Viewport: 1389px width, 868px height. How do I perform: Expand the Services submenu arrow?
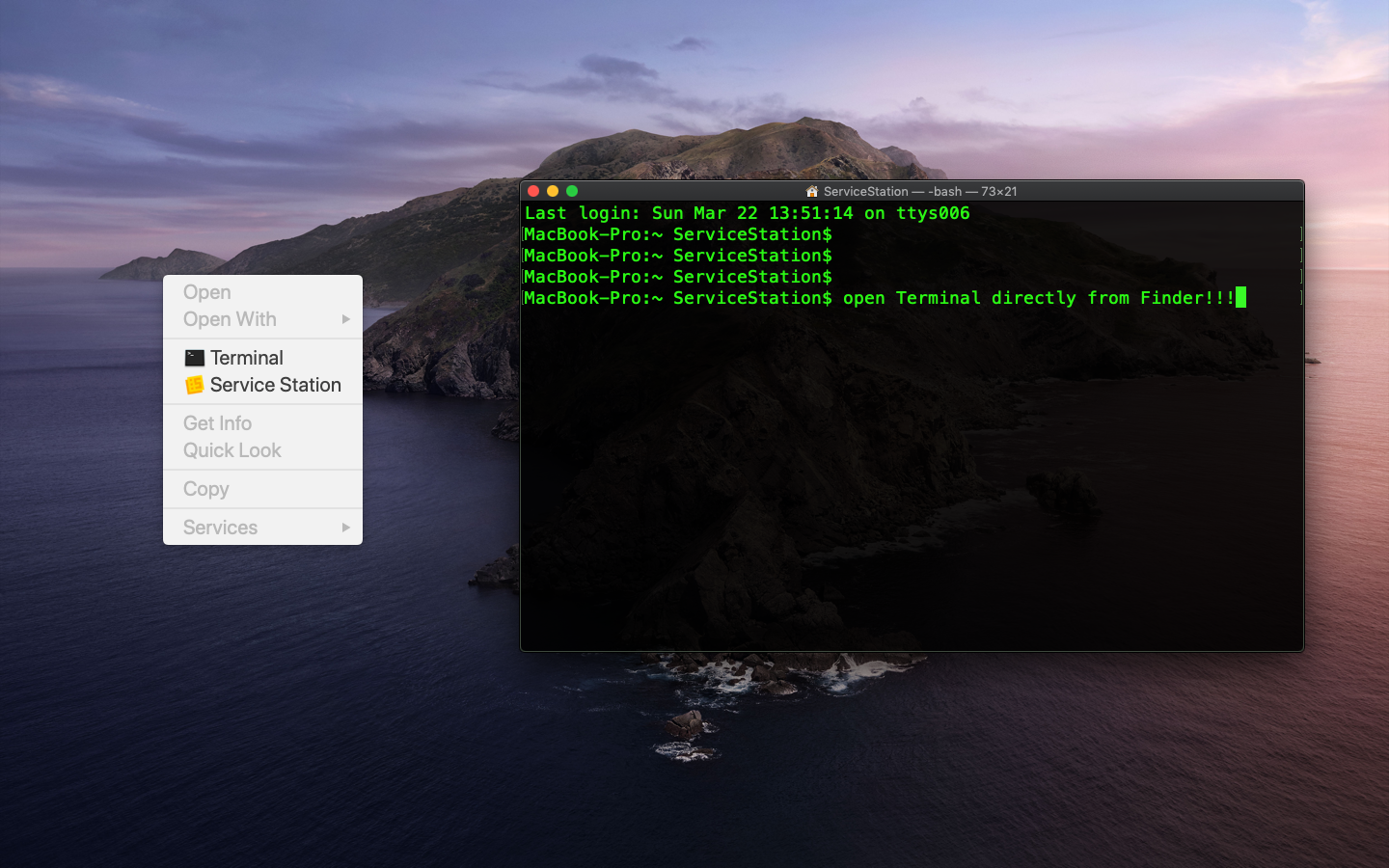345,528
